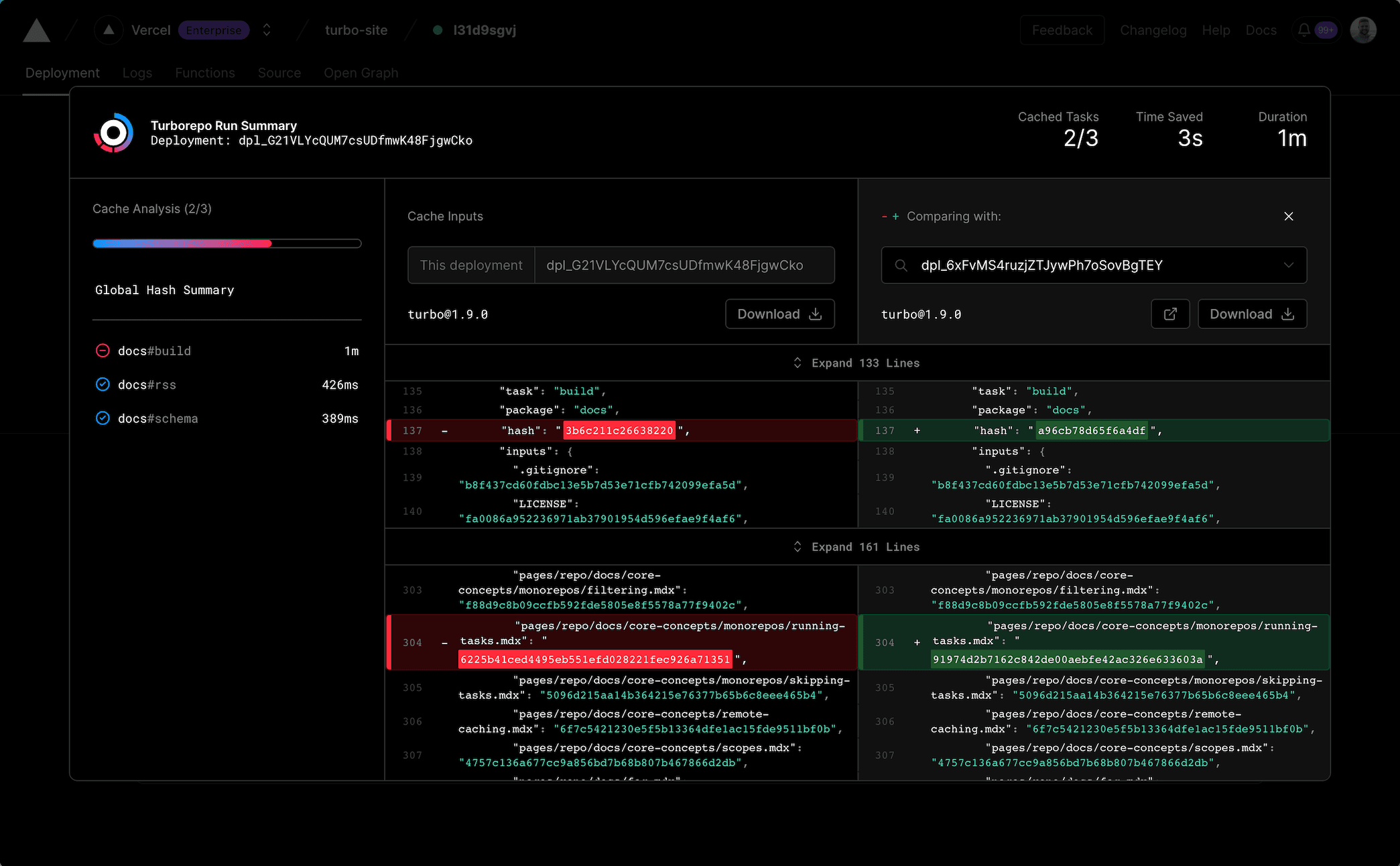Image resolution: width=1400 pixels, height=866 pixels.
Task: Click search icon in comparison field
Action: coord(901,265)
